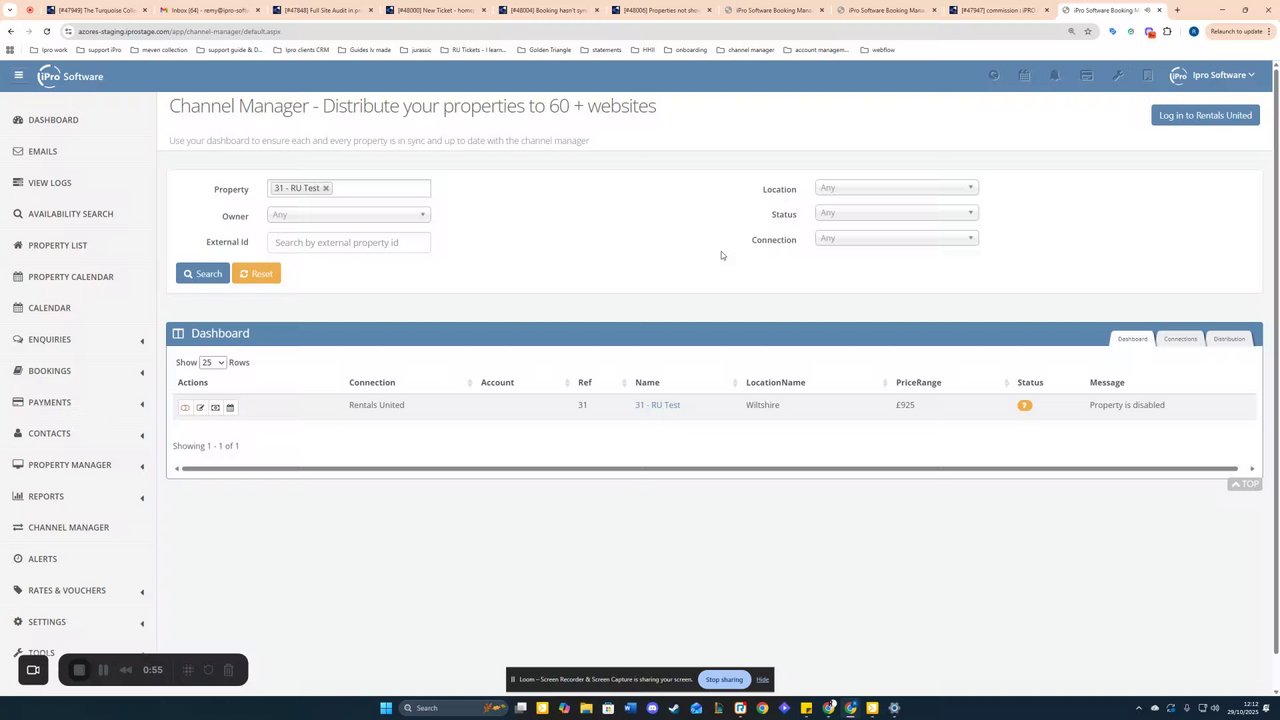Click the Loom camera icon

pyautogui.click(x=33, y=670)
